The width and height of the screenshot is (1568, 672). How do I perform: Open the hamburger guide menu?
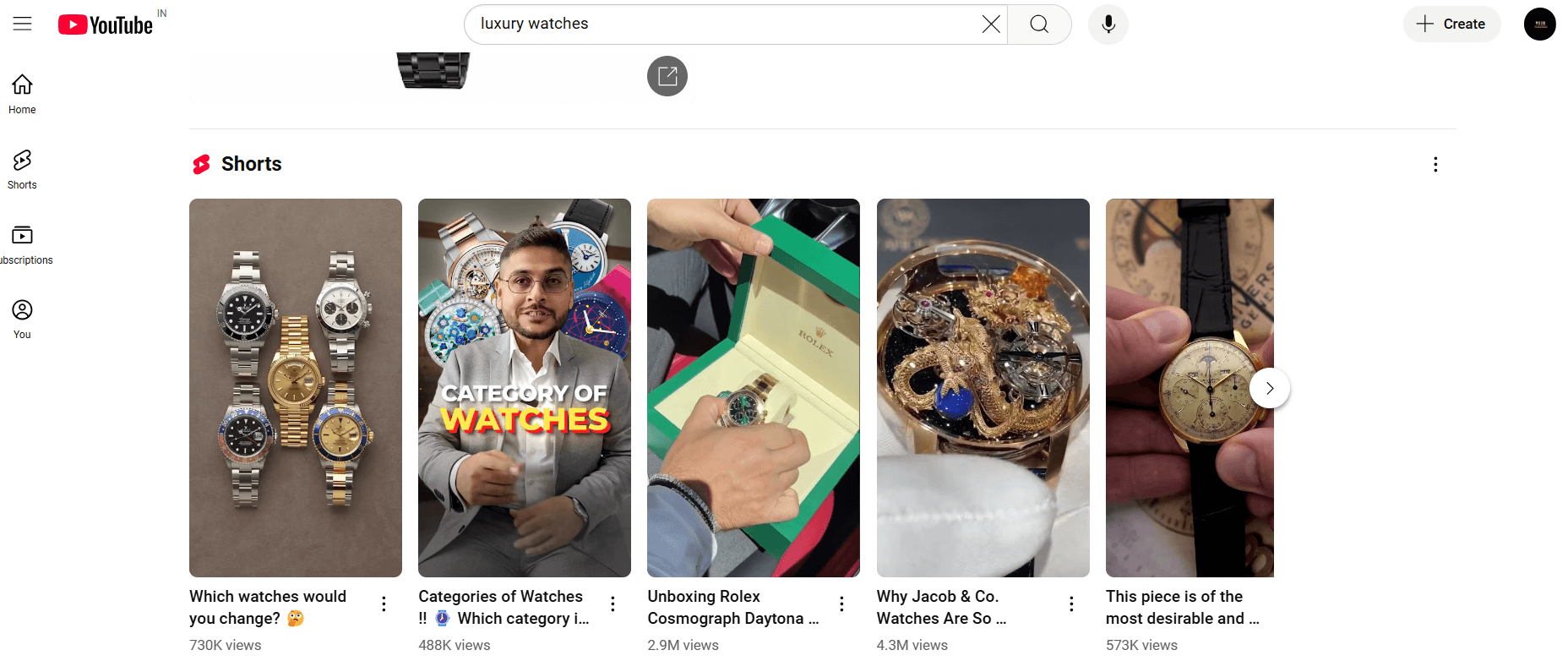coord(23,24)
